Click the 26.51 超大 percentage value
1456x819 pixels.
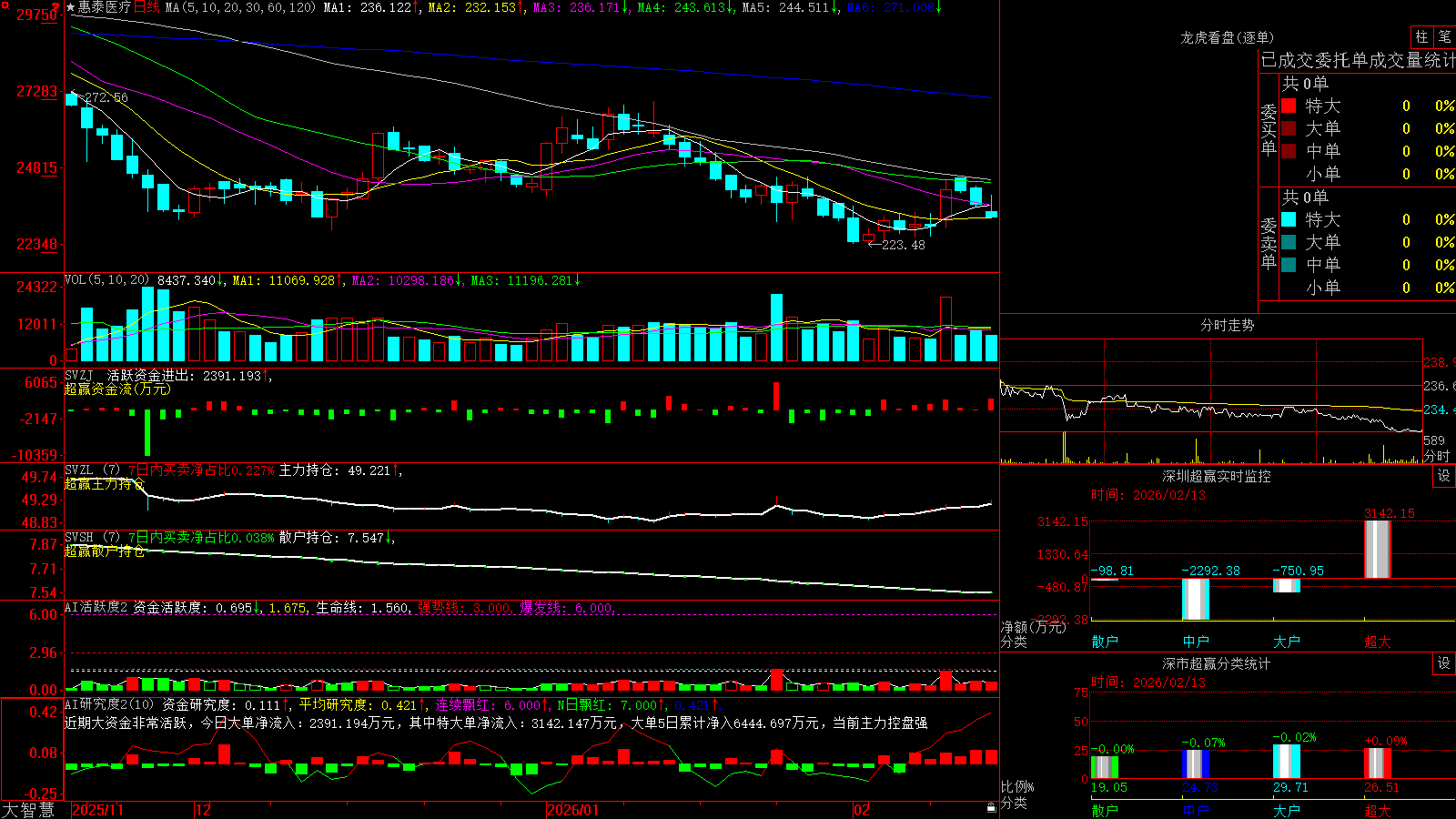click(x=1381, y=787)
